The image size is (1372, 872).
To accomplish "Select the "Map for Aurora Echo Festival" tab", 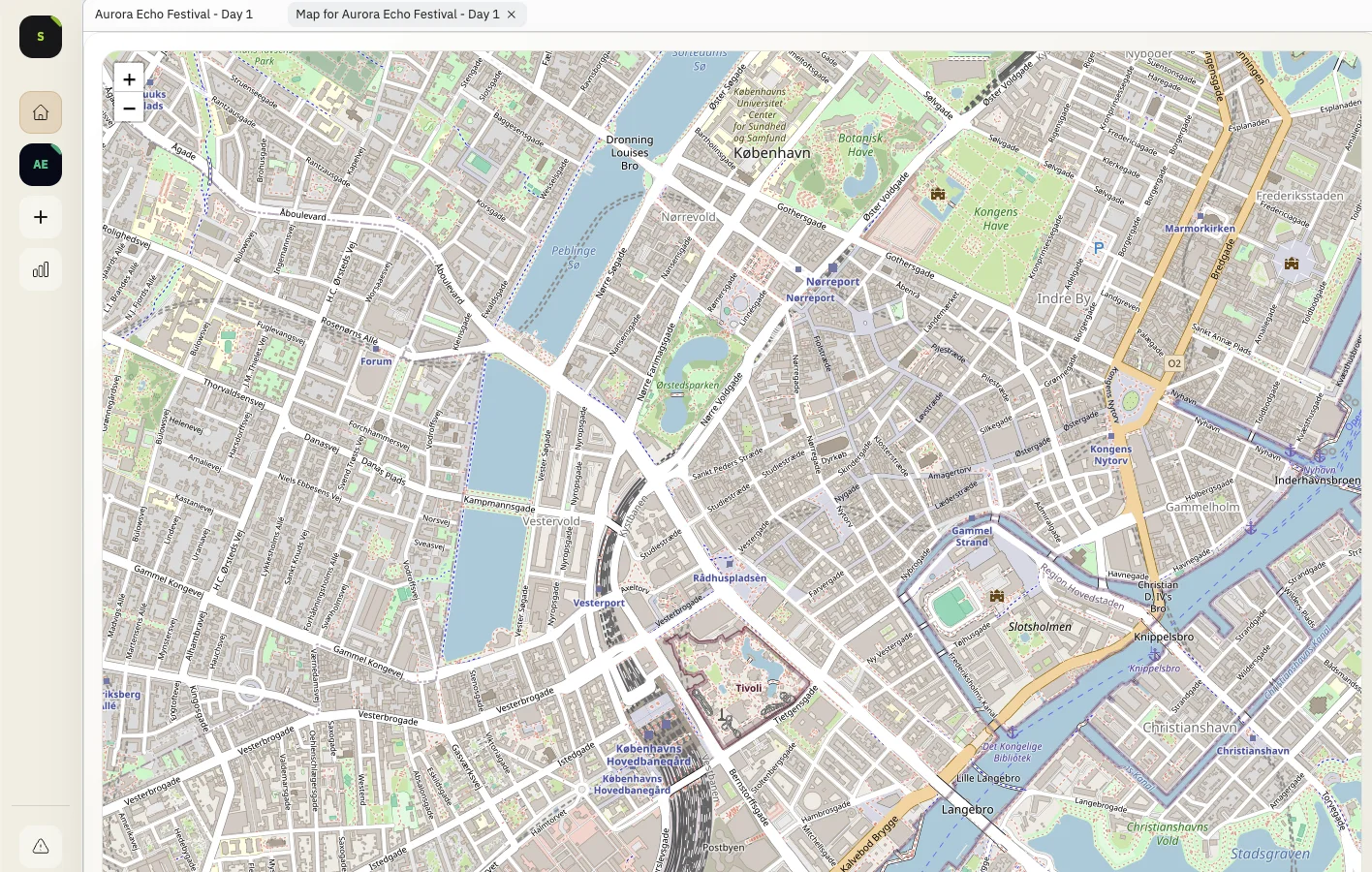I will (399, 14).
